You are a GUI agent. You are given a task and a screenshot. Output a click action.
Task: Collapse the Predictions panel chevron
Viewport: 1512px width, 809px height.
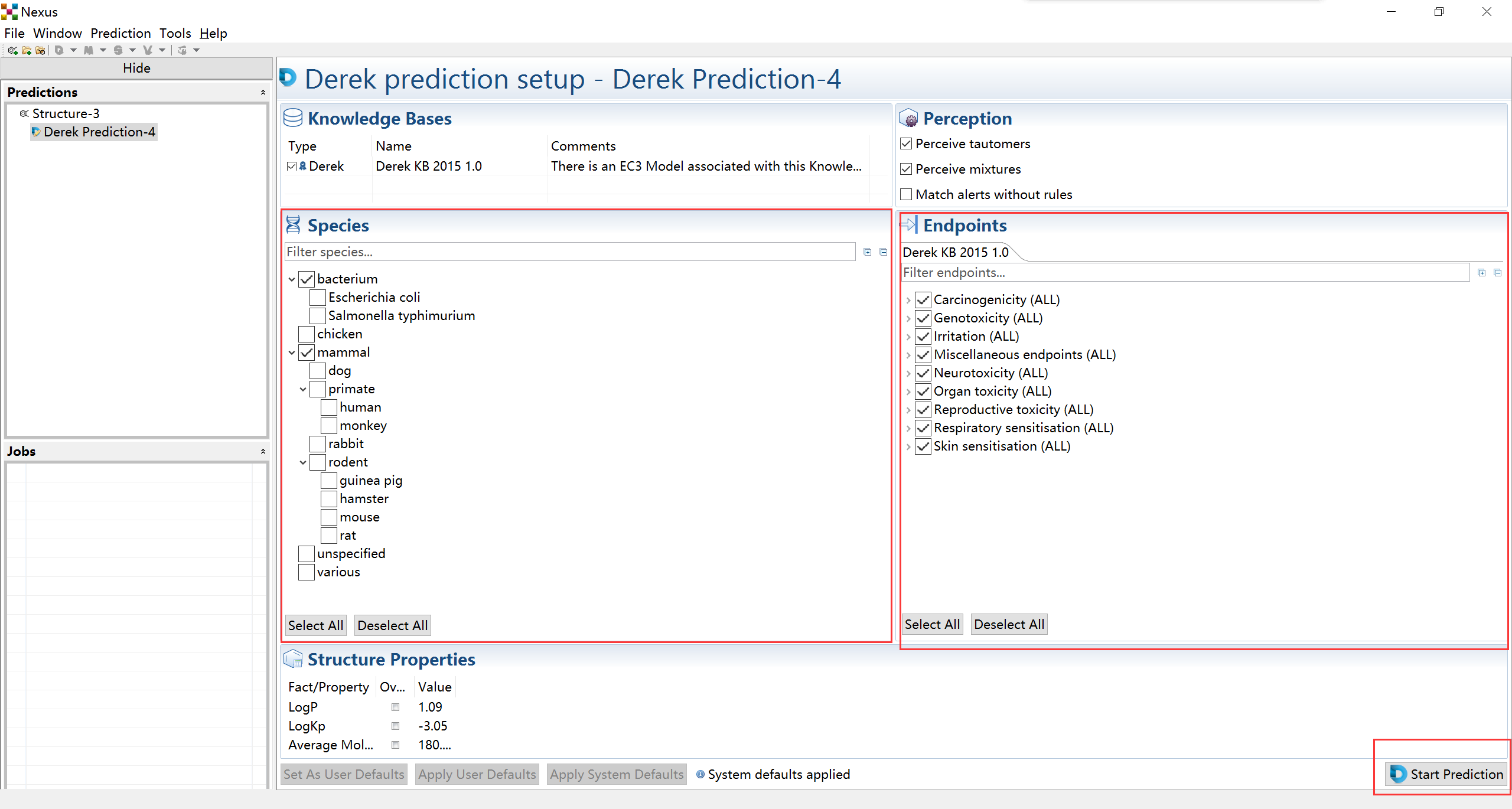point(263,92)
